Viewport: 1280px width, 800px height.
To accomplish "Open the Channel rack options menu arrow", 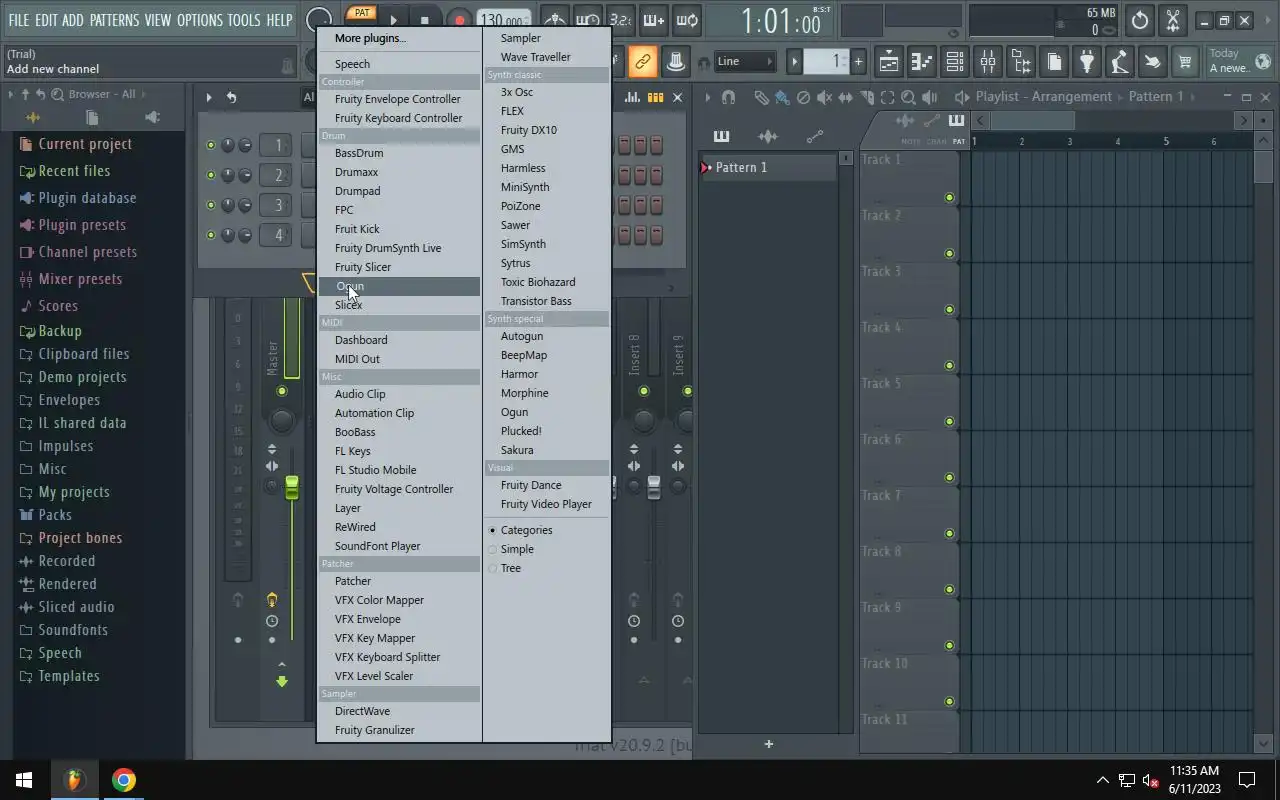I will tap(209, 97).
